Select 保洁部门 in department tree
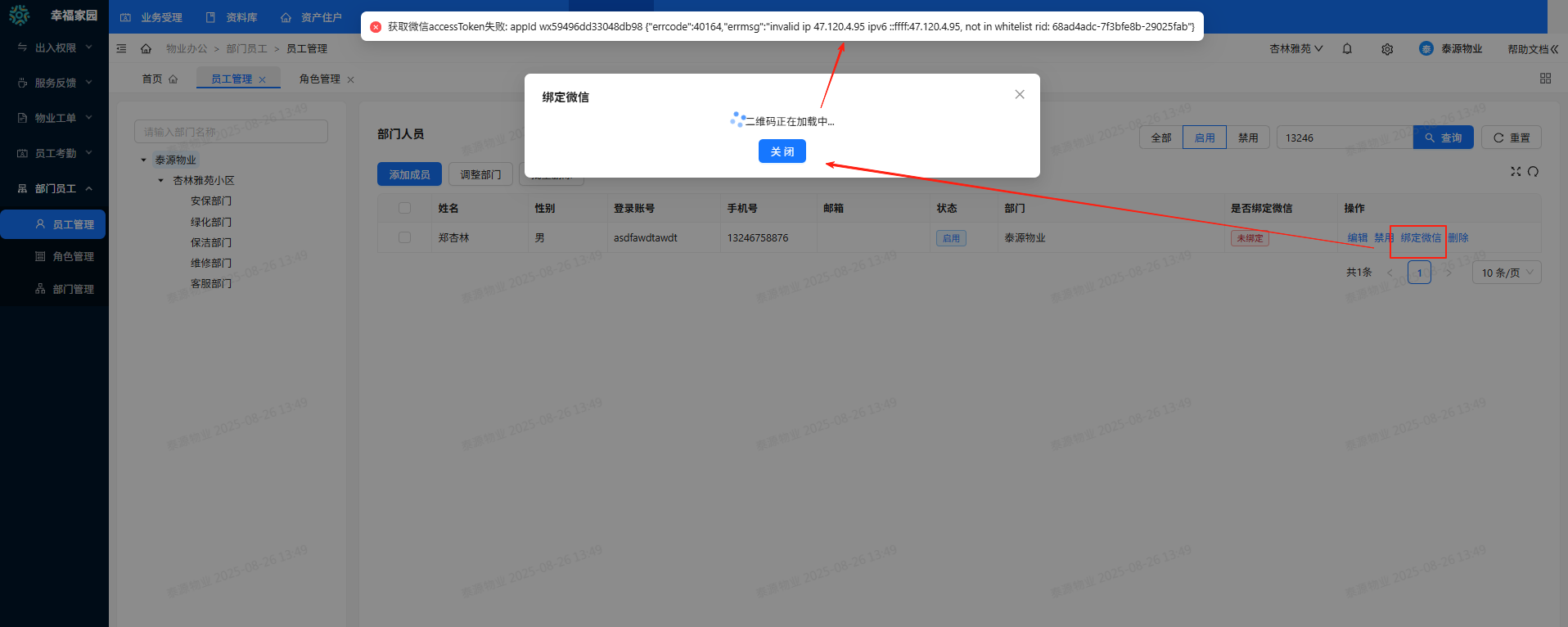 211,242
